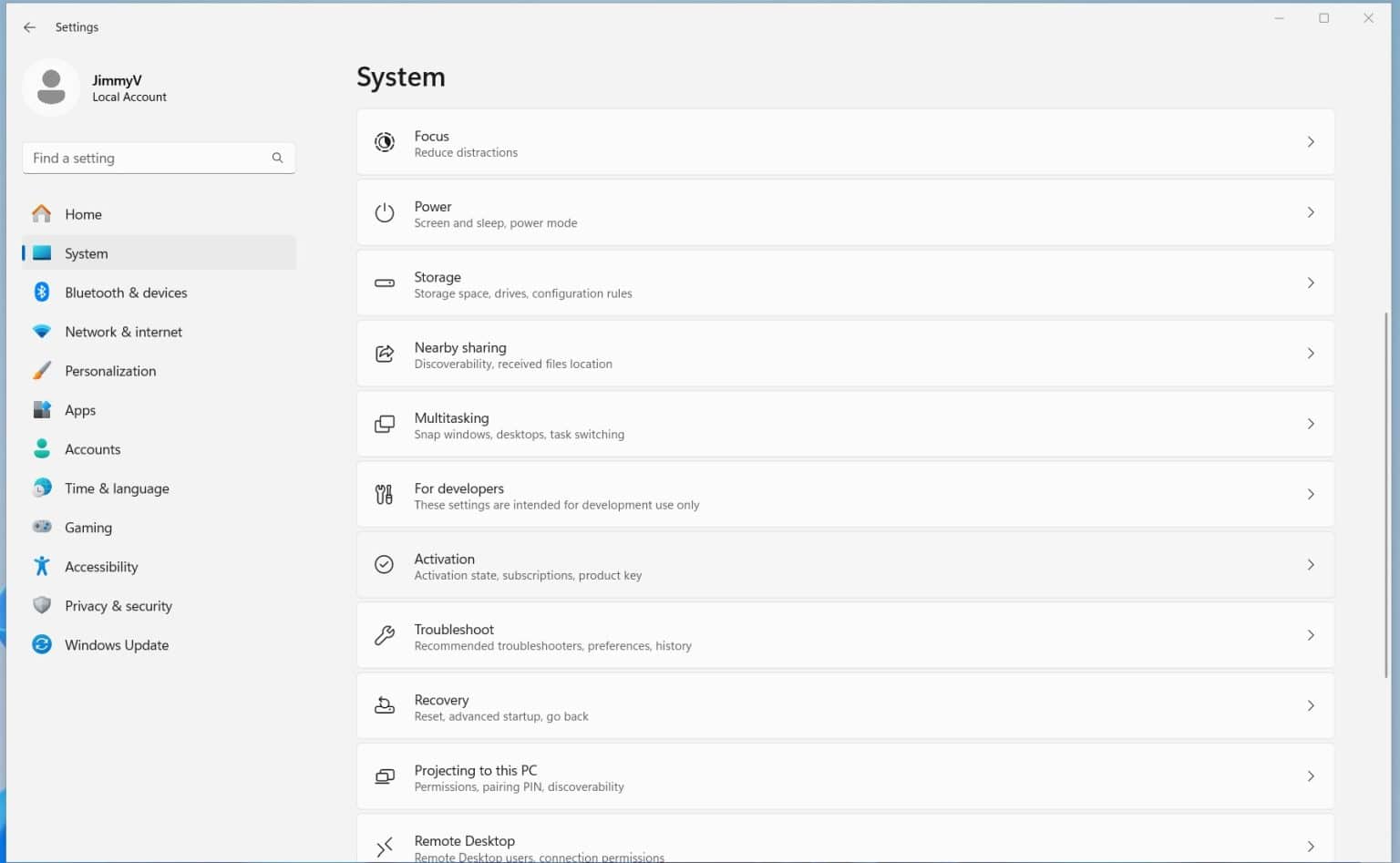Click the search magnifier in Find a setting
The image size is (1400, 863).
(x=277, y=158)
